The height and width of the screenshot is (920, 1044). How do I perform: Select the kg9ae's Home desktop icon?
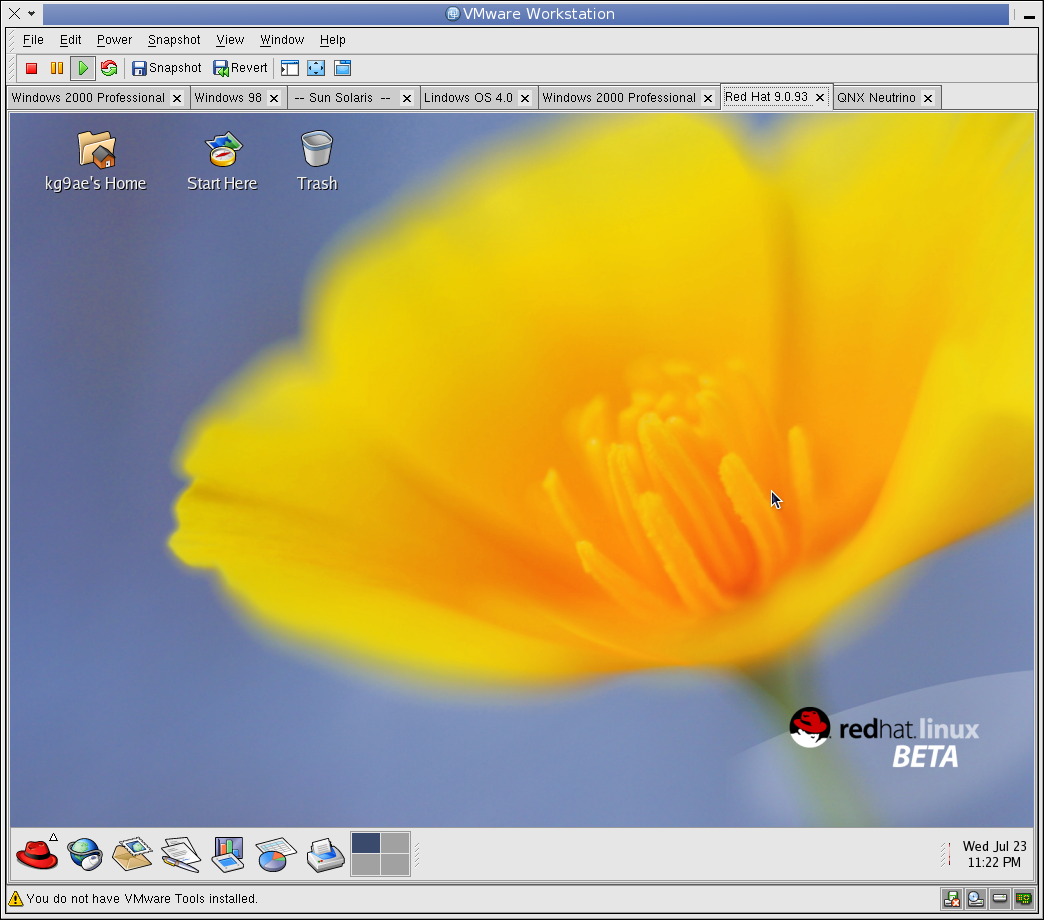(96, 161)
